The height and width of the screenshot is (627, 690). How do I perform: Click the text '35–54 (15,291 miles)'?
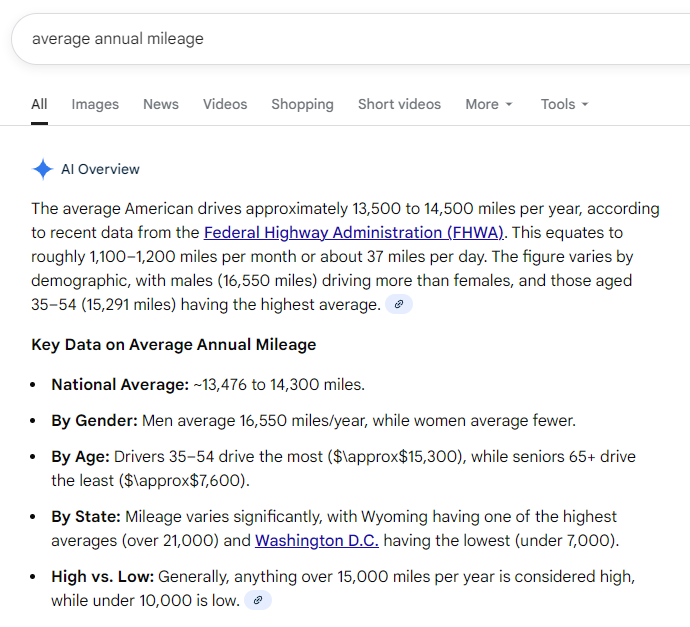[103, 304]
